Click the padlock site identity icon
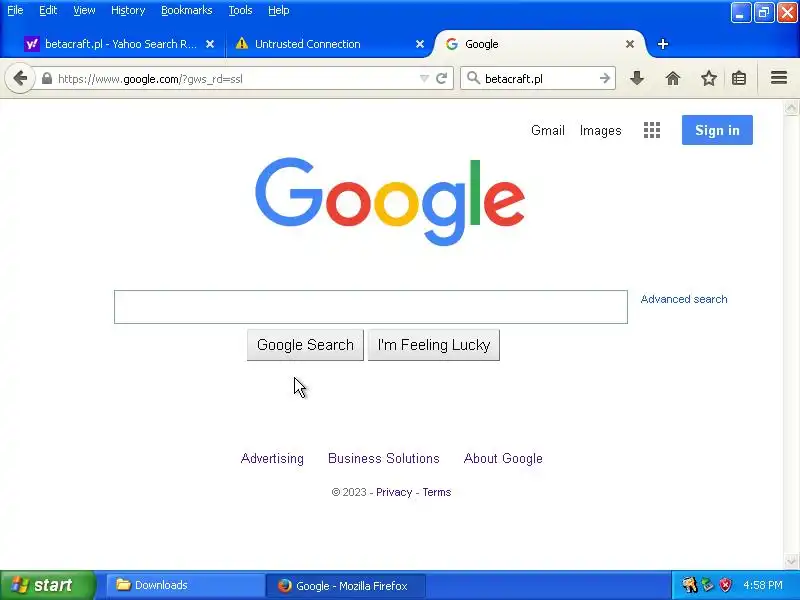This screenshot has width=800, height=600. click(46, 79)
